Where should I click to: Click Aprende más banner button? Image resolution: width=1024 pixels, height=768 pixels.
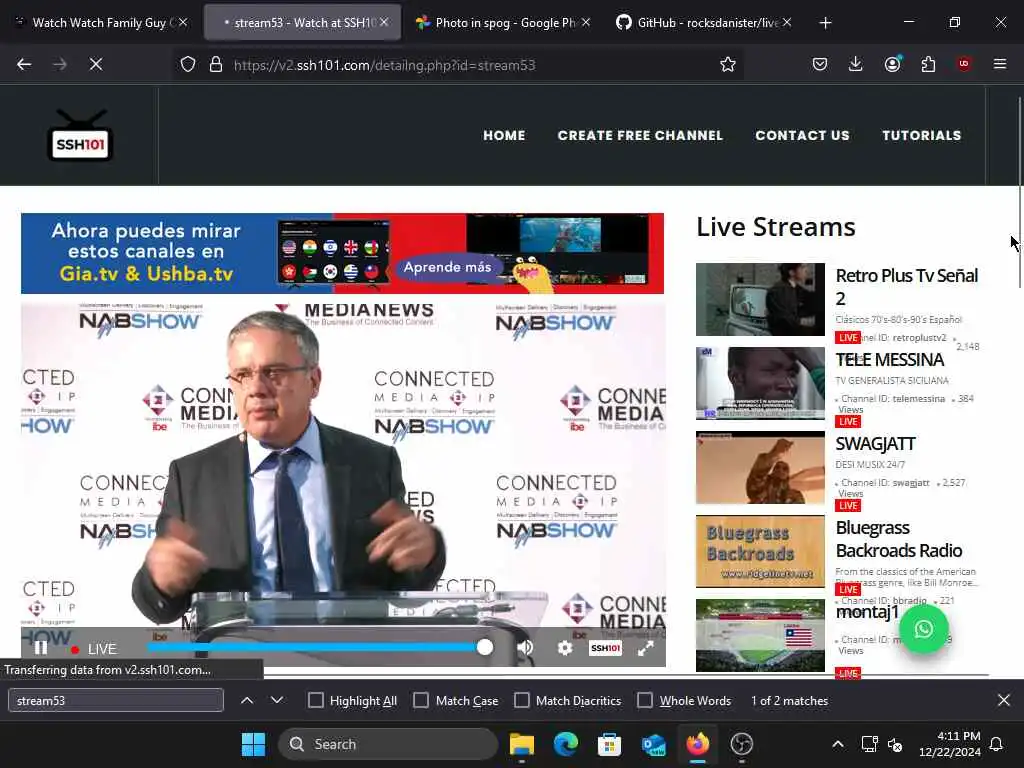[447, 267]
